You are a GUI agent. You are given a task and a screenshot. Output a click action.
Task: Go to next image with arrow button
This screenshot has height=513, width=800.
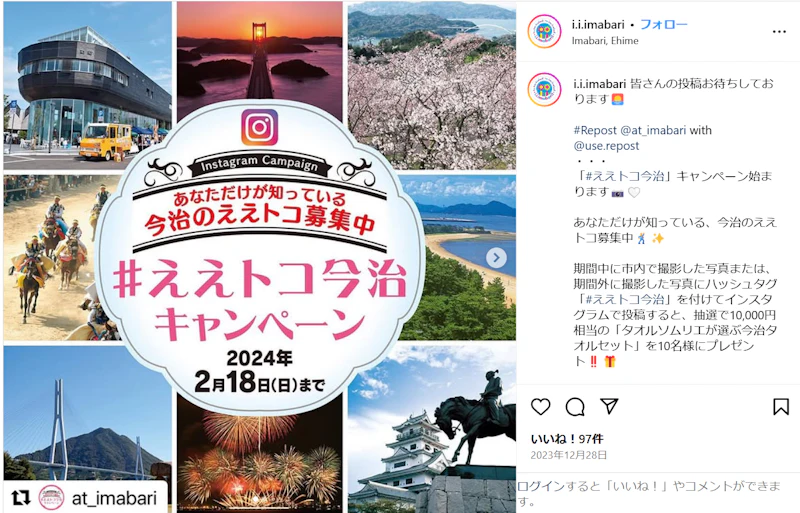tap(496, 258)
